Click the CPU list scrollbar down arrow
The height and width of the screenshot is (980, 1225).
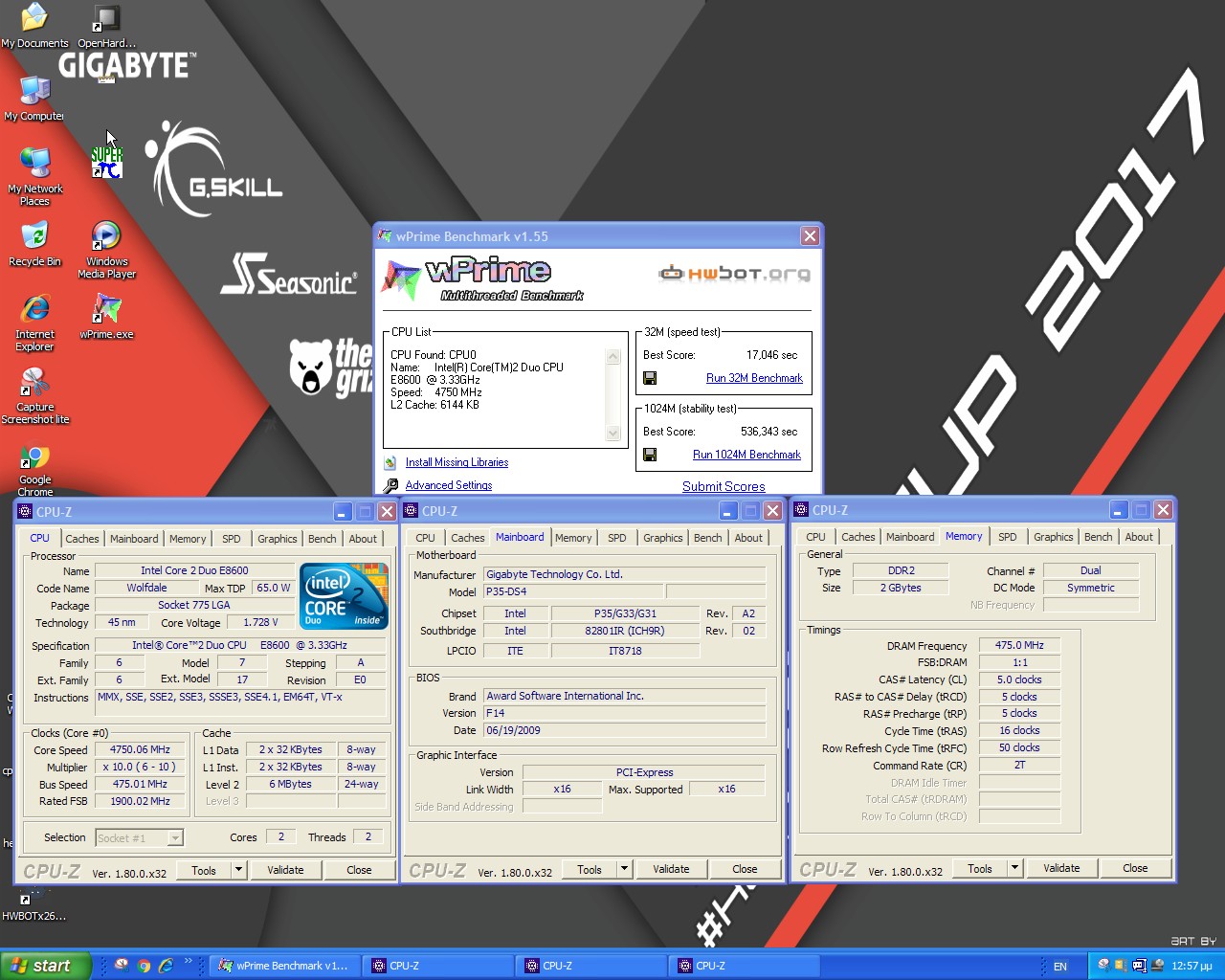pyautogui.click(x=613, y=434)
